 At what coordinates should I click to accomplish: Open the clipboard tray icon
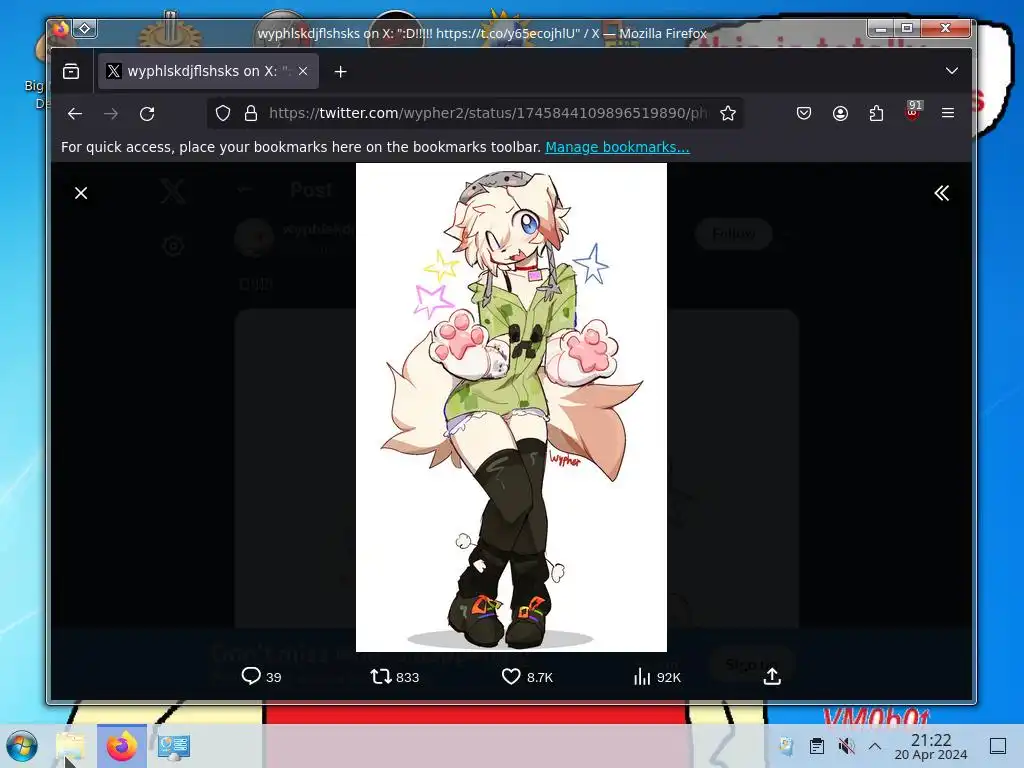pos(816,746)
